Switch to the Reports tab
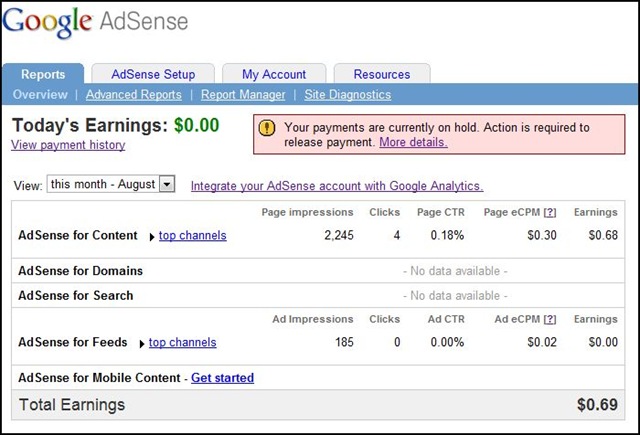640x435 pixels. pos(43,74)
